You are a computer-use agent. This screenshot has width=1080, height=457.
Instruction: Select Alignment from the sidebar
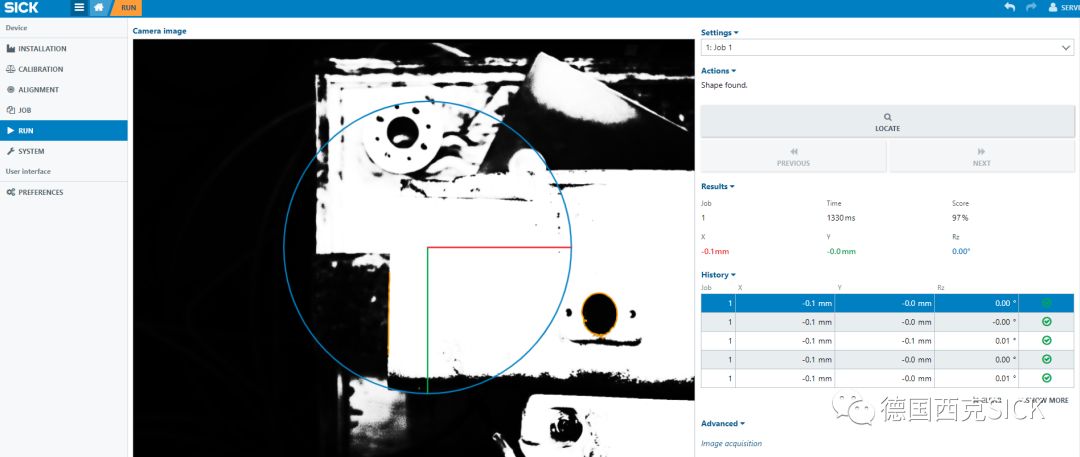38,89
